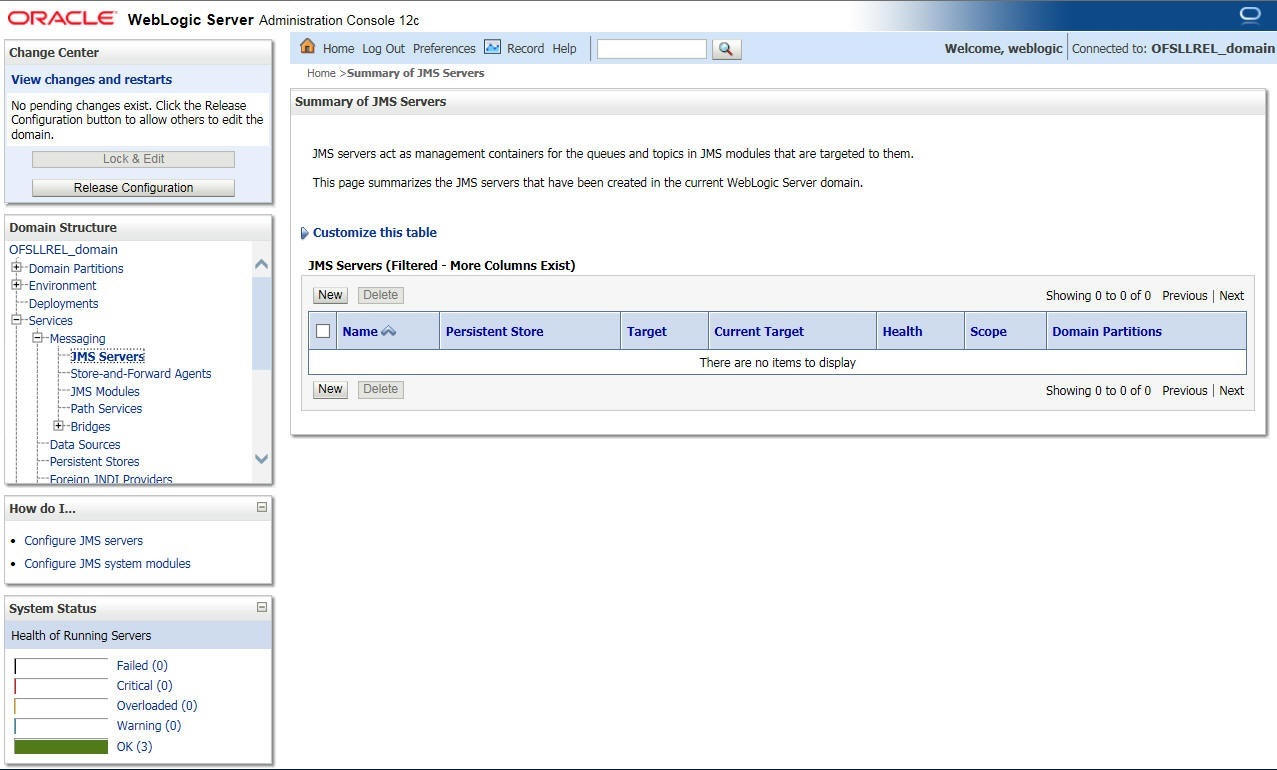Image resolution: width=1277 pixels, height=770 pixels.
Task: Select JMS Servers in the domain tree
Action: [x=107, y=356]
